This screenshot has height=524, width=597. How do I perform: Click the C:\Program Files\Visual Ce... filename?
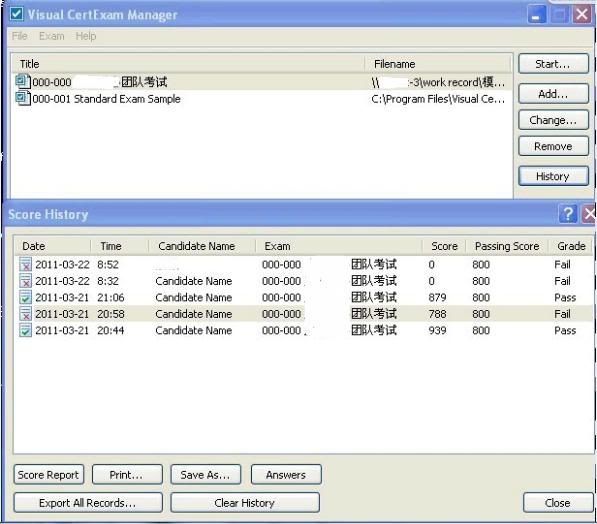(x=438, y=99)
